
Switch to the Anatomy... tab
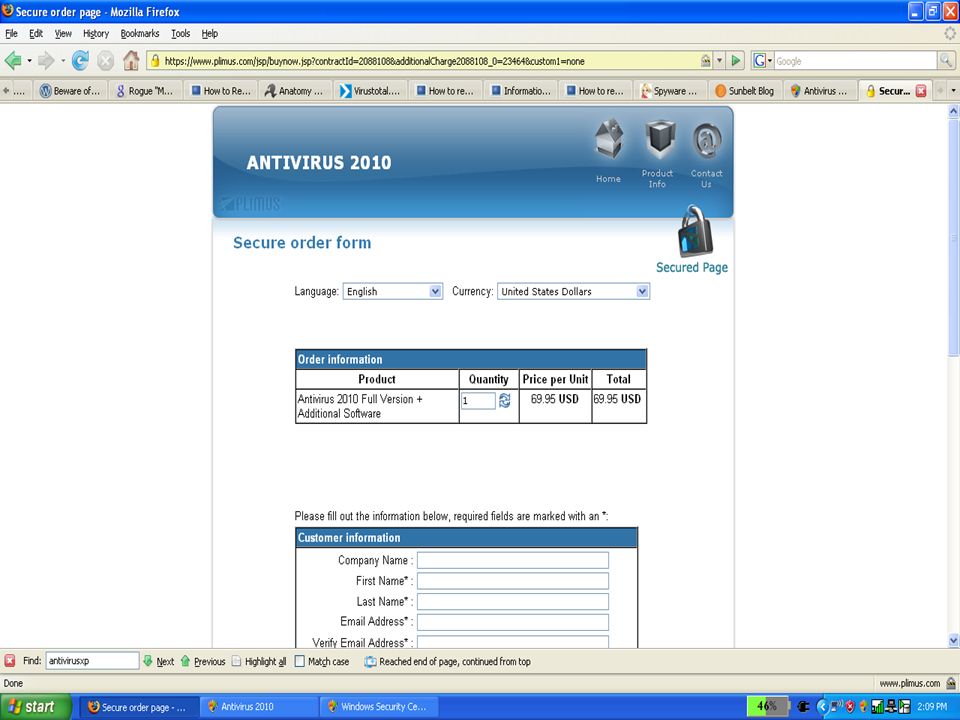(x=295, y=91)
